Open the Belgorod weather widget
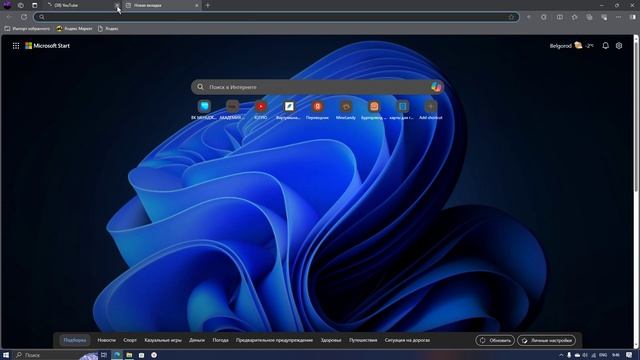The height and width of the screenshot is (360, 640). tap(571, 46)
